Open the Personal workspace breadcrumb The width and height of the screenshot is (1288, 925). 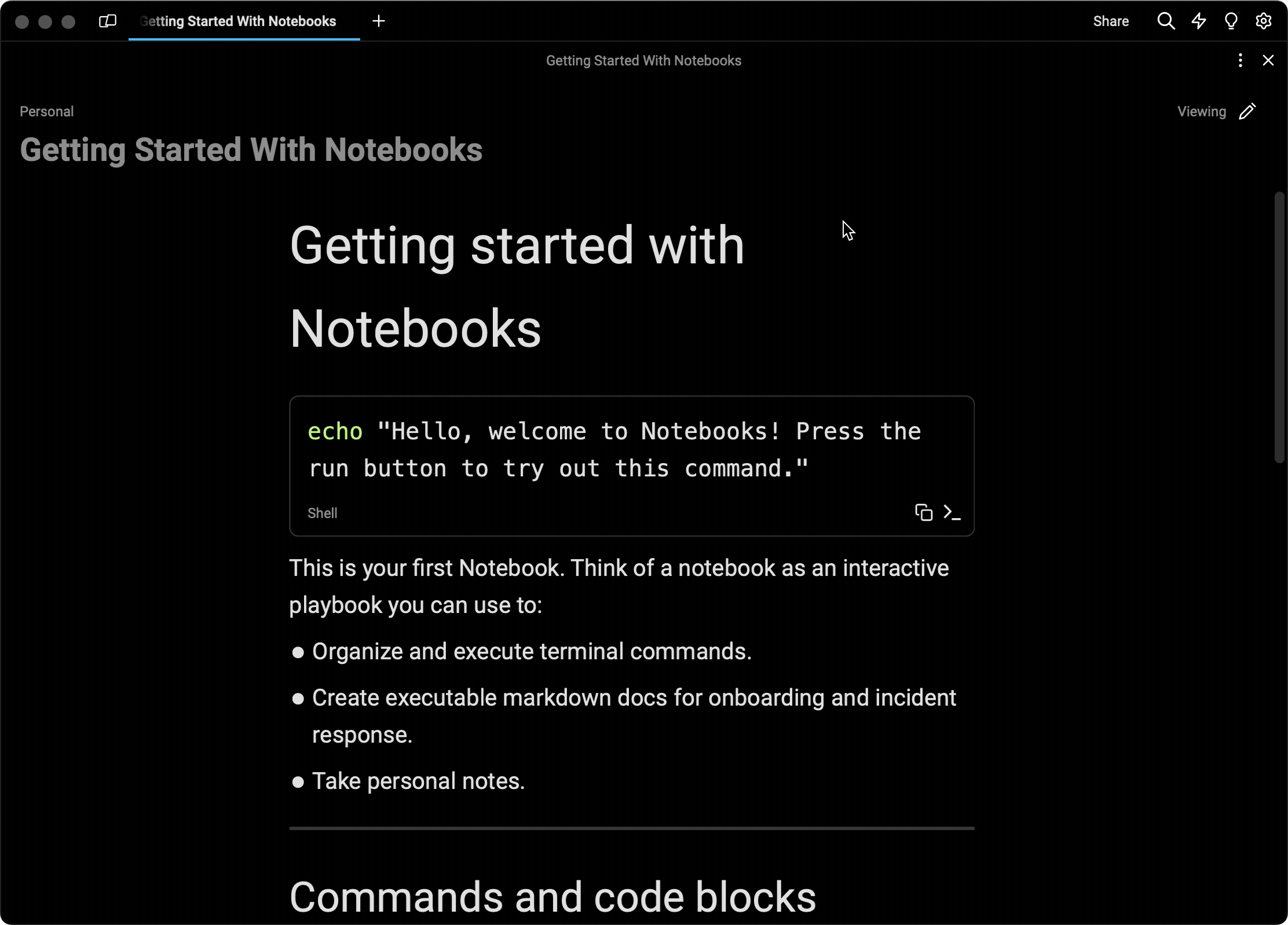[46, 111]
